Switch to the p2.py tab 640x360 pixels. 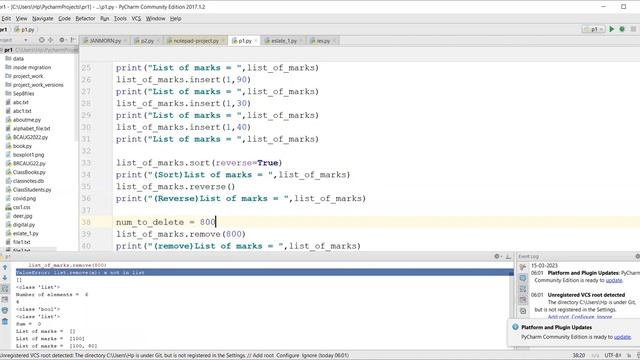pyautogui.click(x=147, y=41)
